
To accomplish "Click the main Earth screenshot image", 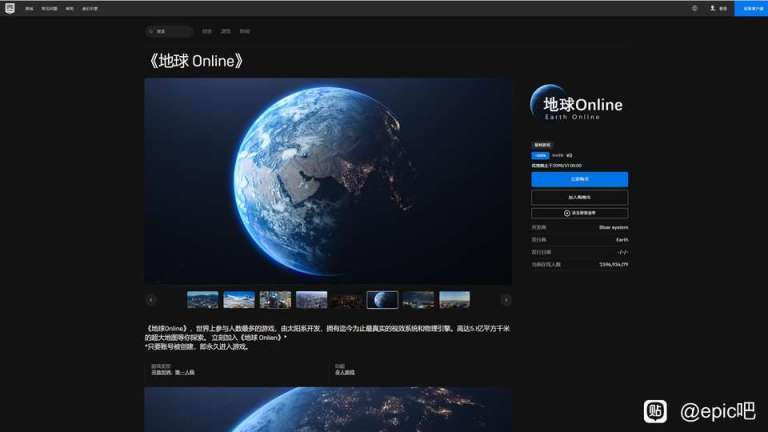I will pos(328,181).
